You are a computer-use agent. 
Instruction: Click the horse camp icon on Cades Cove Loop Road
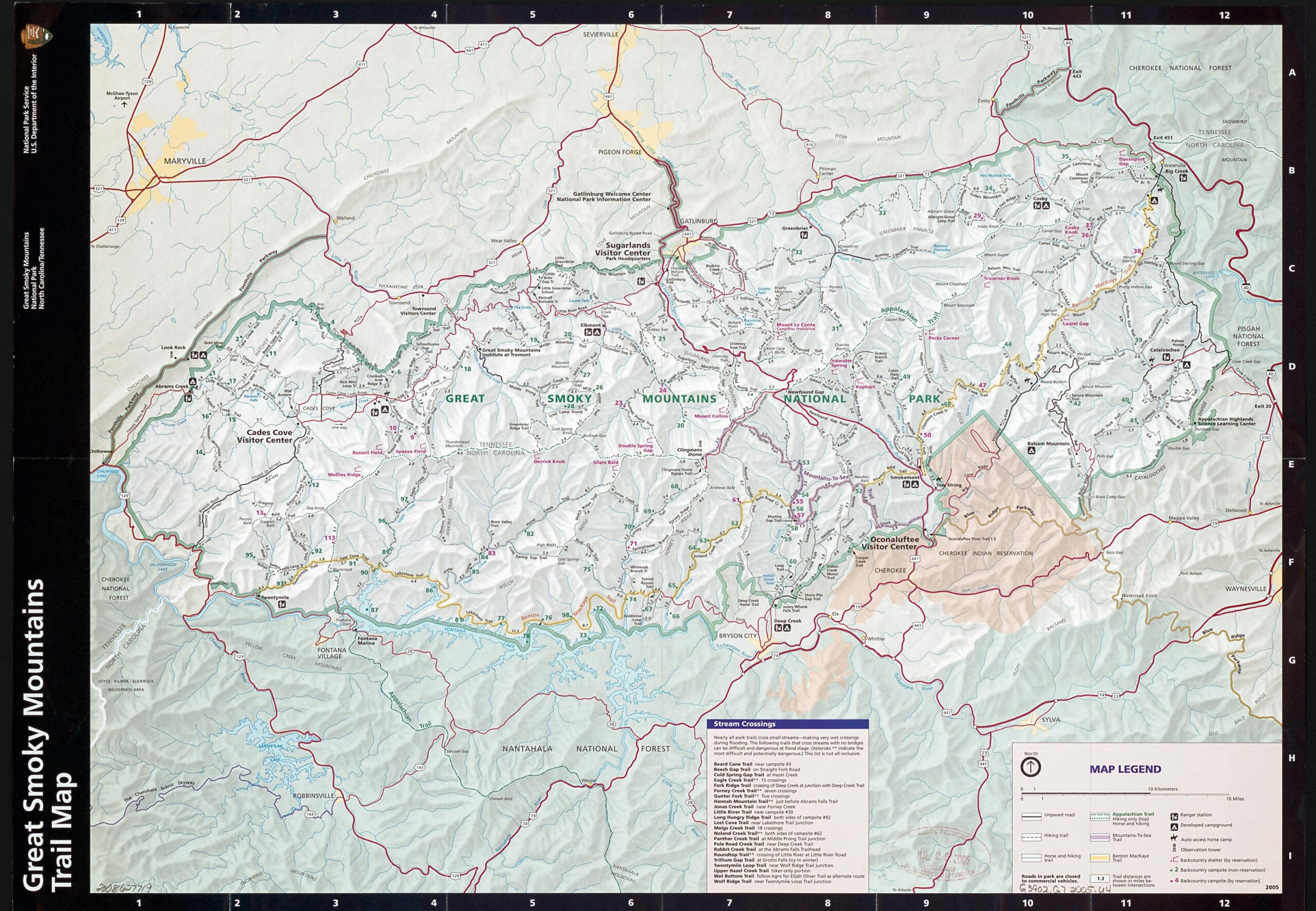[x=388, y=393]
